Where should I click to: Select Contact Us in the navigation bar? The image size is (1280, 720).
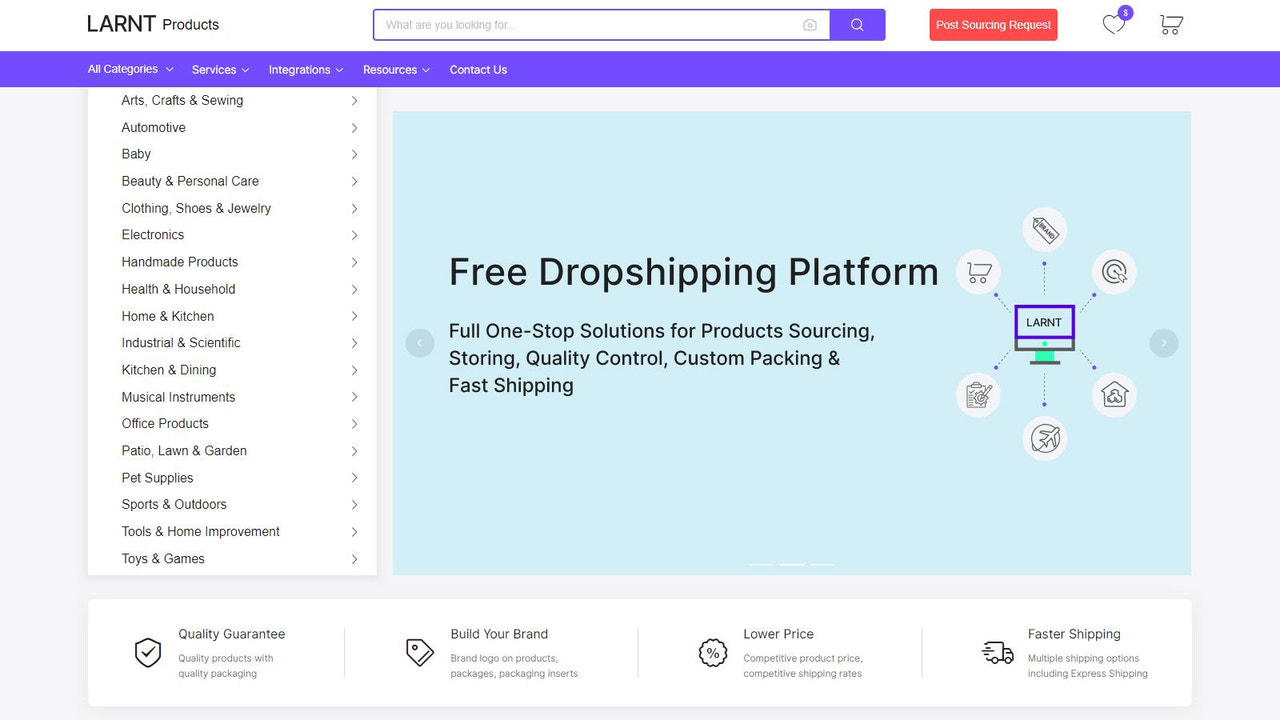478,69
